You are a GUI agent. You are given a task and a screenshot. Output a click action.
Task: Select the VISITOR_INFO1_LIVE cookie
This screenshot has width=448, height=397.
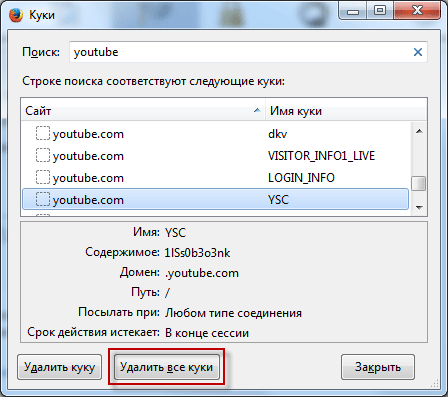tap(215, 156)
